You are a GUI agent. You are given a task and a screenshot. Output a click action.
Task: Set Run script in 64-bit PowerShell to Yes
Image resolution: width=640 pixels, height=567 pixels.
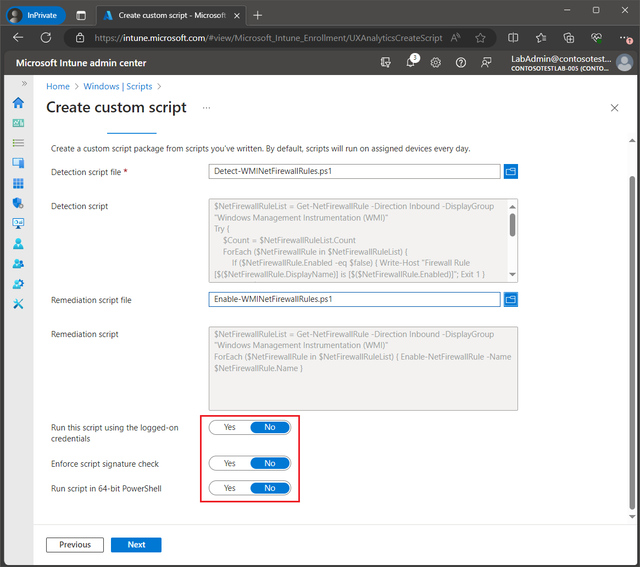[x=229, y=488]
